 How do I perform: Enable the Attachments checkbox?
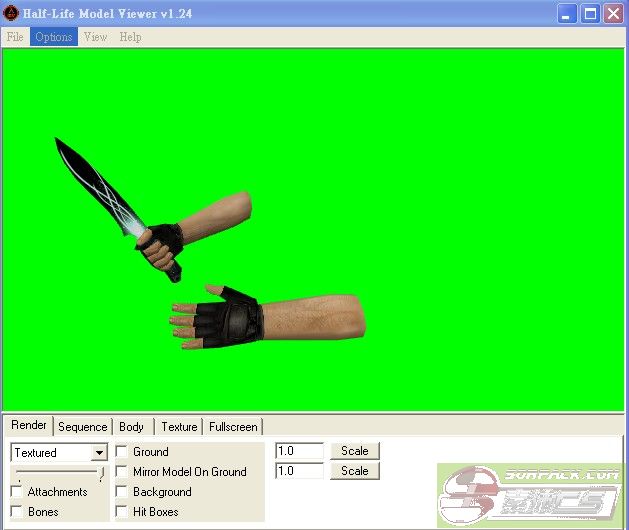pyautogui.click(x=17, y=492)
